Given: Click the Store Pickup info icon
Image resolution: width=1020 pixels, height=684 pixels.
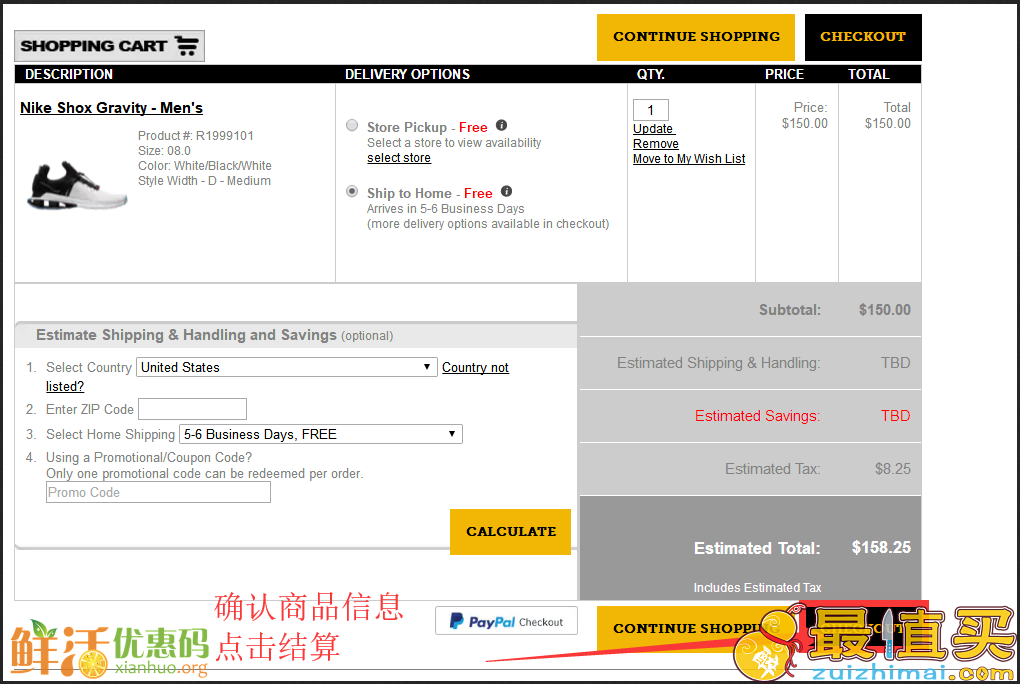Looking at the screenshot, I should (502, 126).
